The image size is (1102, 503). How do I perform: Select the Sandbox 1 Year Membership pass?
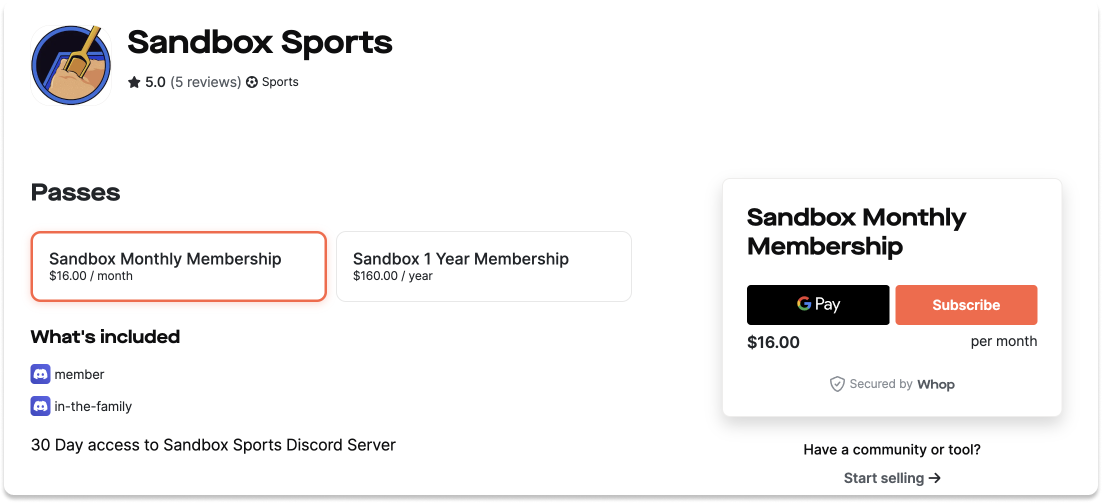coord(484,266)
